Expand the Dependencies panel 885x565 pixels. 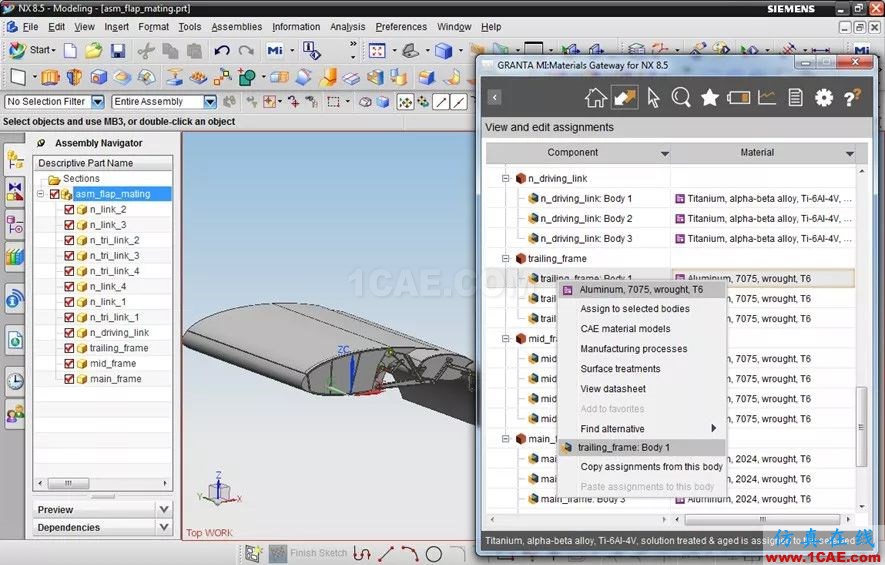pos(164,527)
